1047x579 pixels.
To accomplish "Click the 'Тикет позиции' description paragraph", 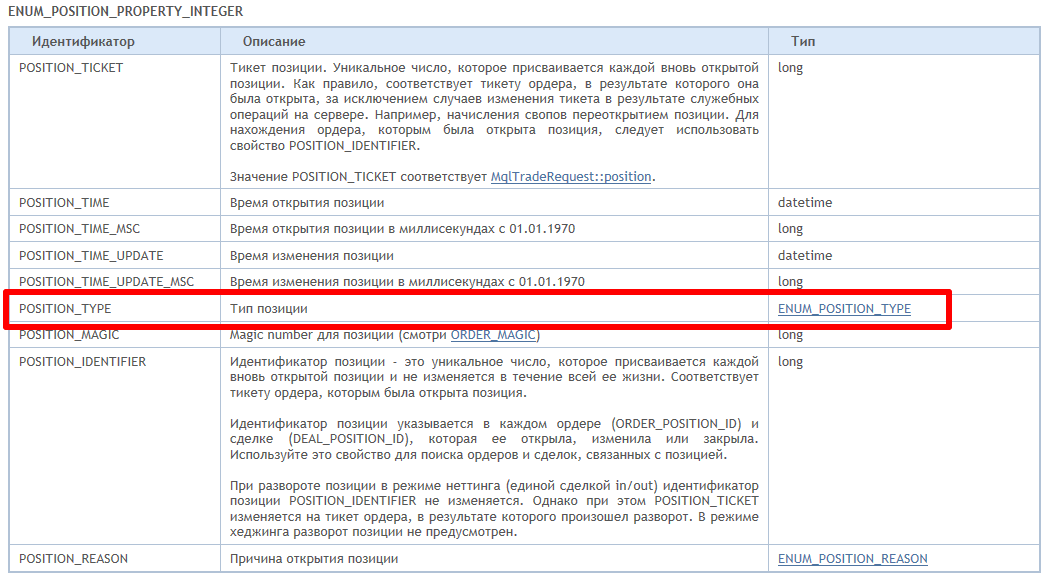I will point(494,107).
